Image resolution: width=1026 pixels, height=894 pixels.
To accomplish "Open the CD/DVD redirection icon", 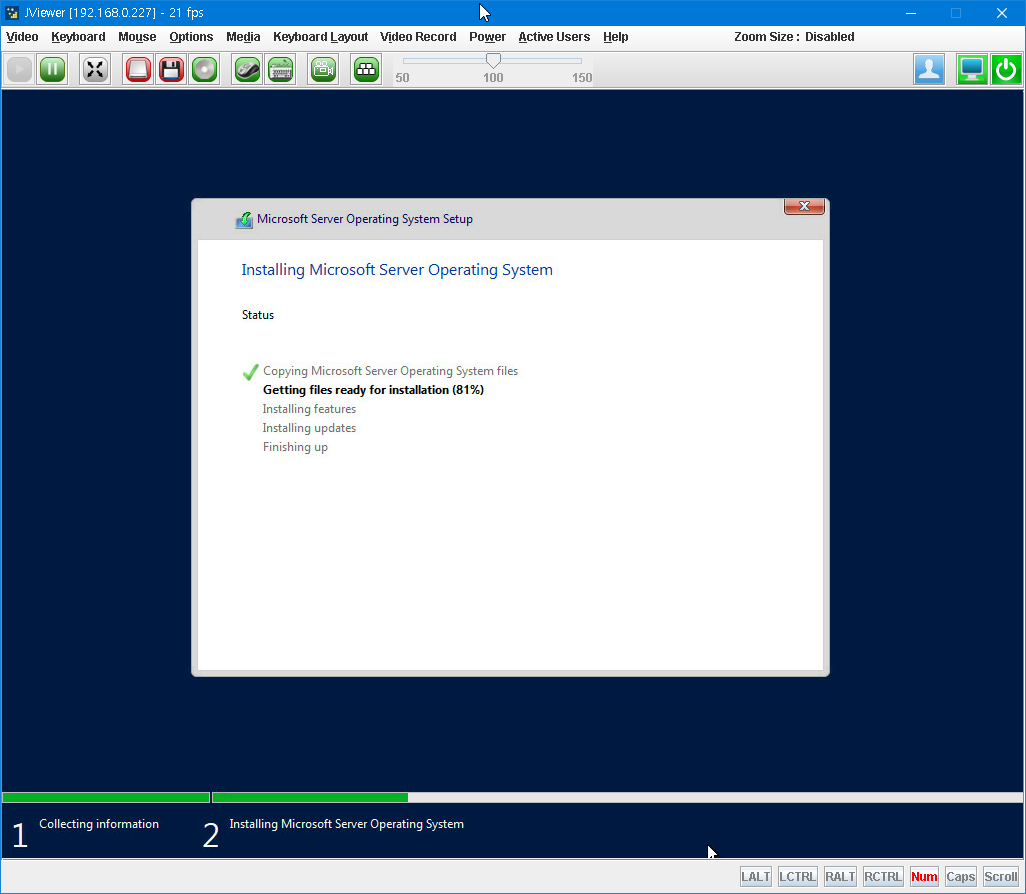I will (x=204, y=69).
